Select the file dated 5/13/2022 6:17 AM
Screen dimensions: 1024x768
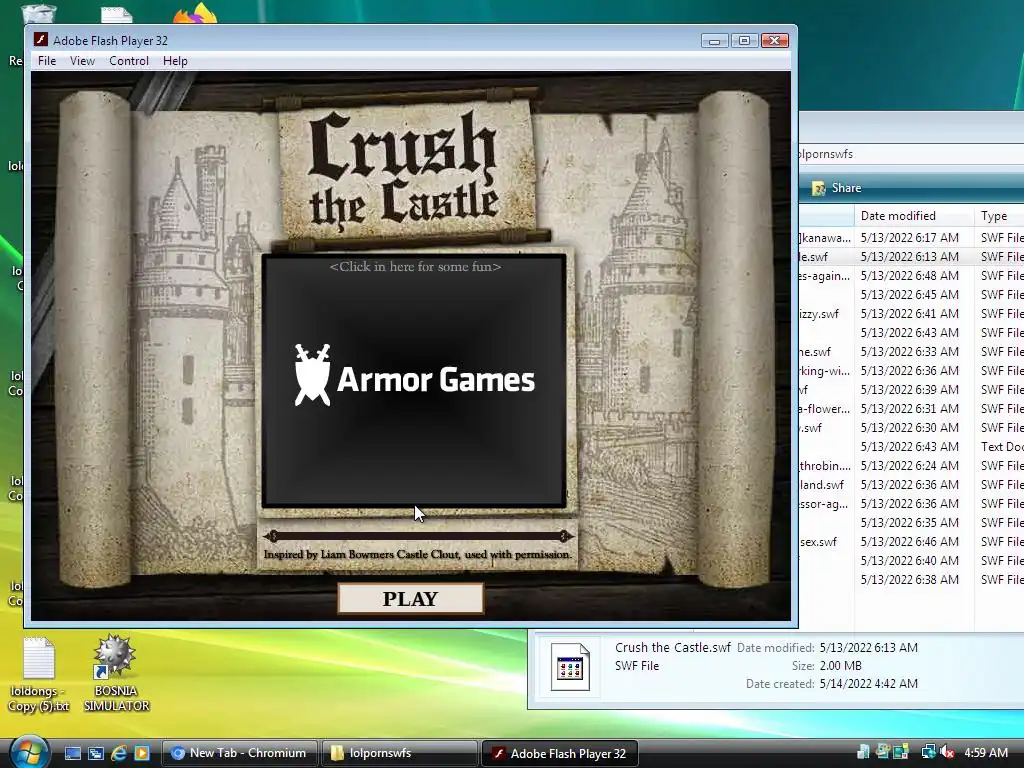click(x=911, y=238)
